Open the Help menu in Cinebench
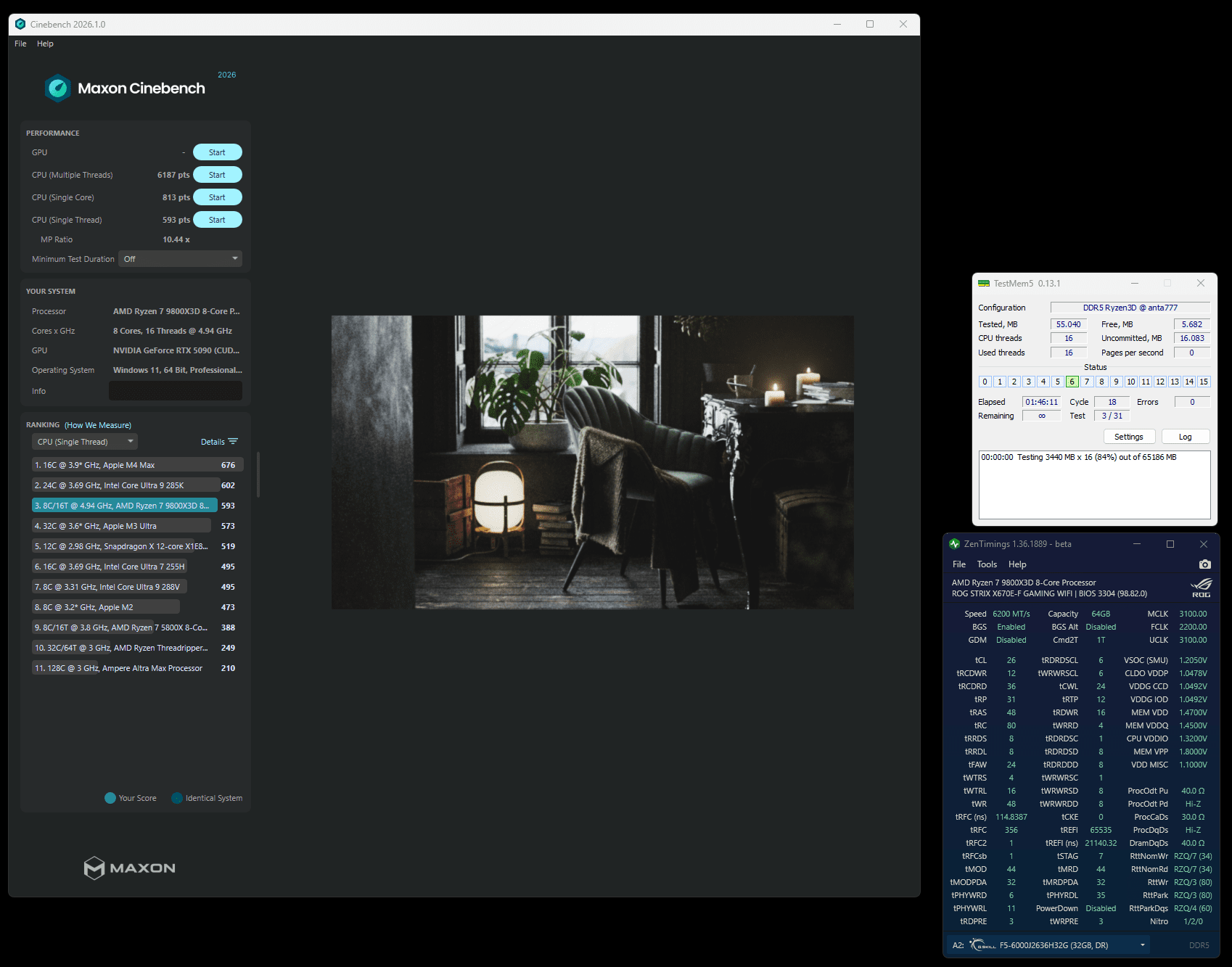The width and height of the screenshot is (1232, 967). [45, 44]
